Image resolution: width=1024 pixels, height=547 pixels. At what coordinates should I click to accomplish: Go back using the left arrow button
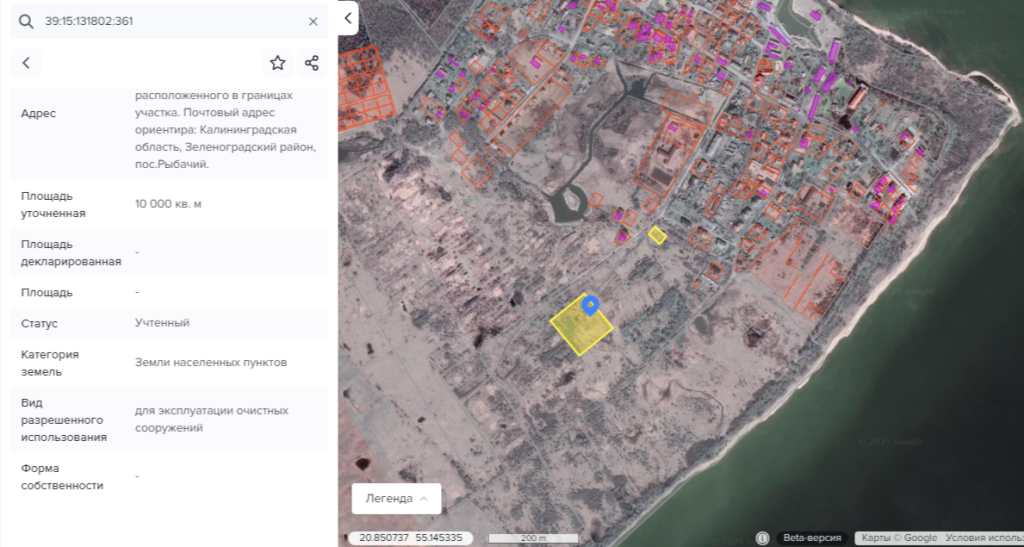(26, 63)
